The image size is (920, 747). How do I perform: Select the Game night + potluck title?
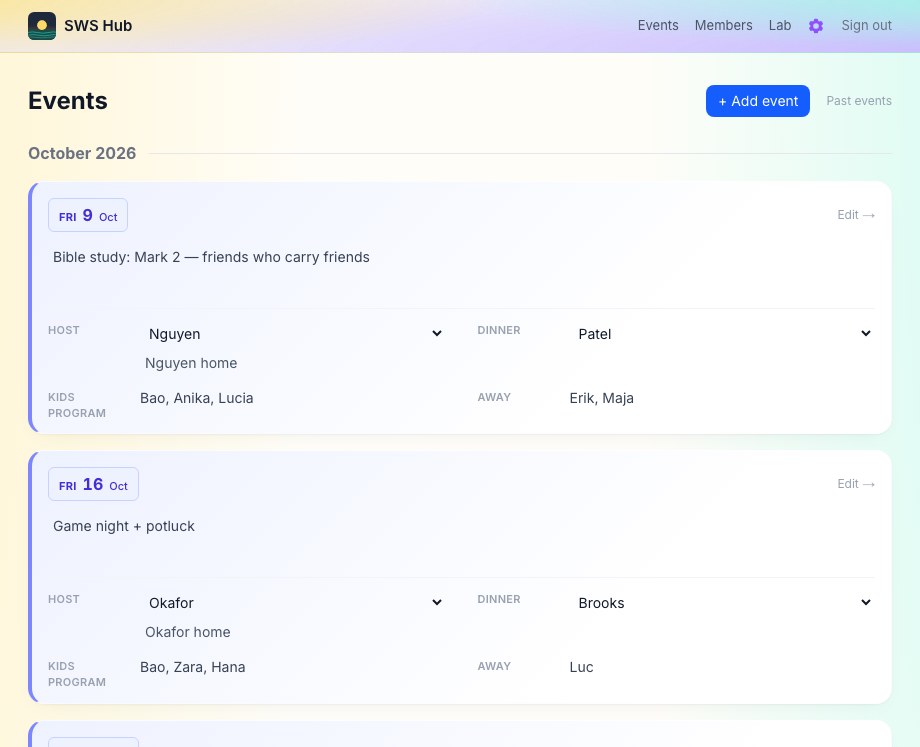click(x=124, y=526)
